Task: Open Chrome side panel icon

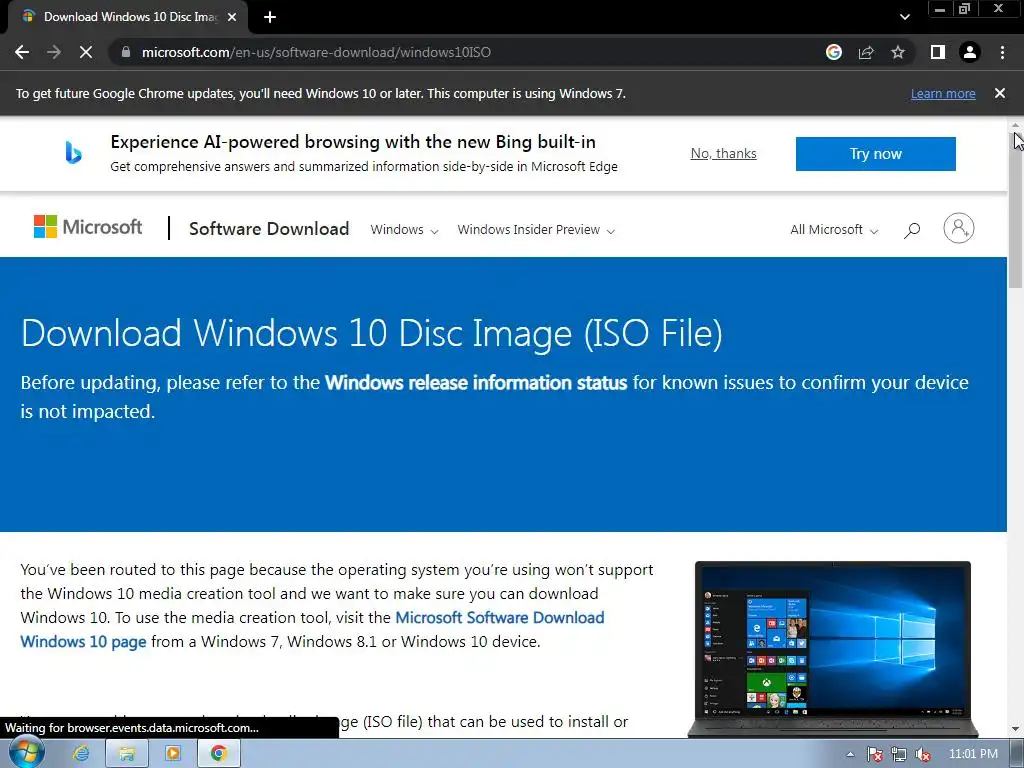Action: [938, 52]
